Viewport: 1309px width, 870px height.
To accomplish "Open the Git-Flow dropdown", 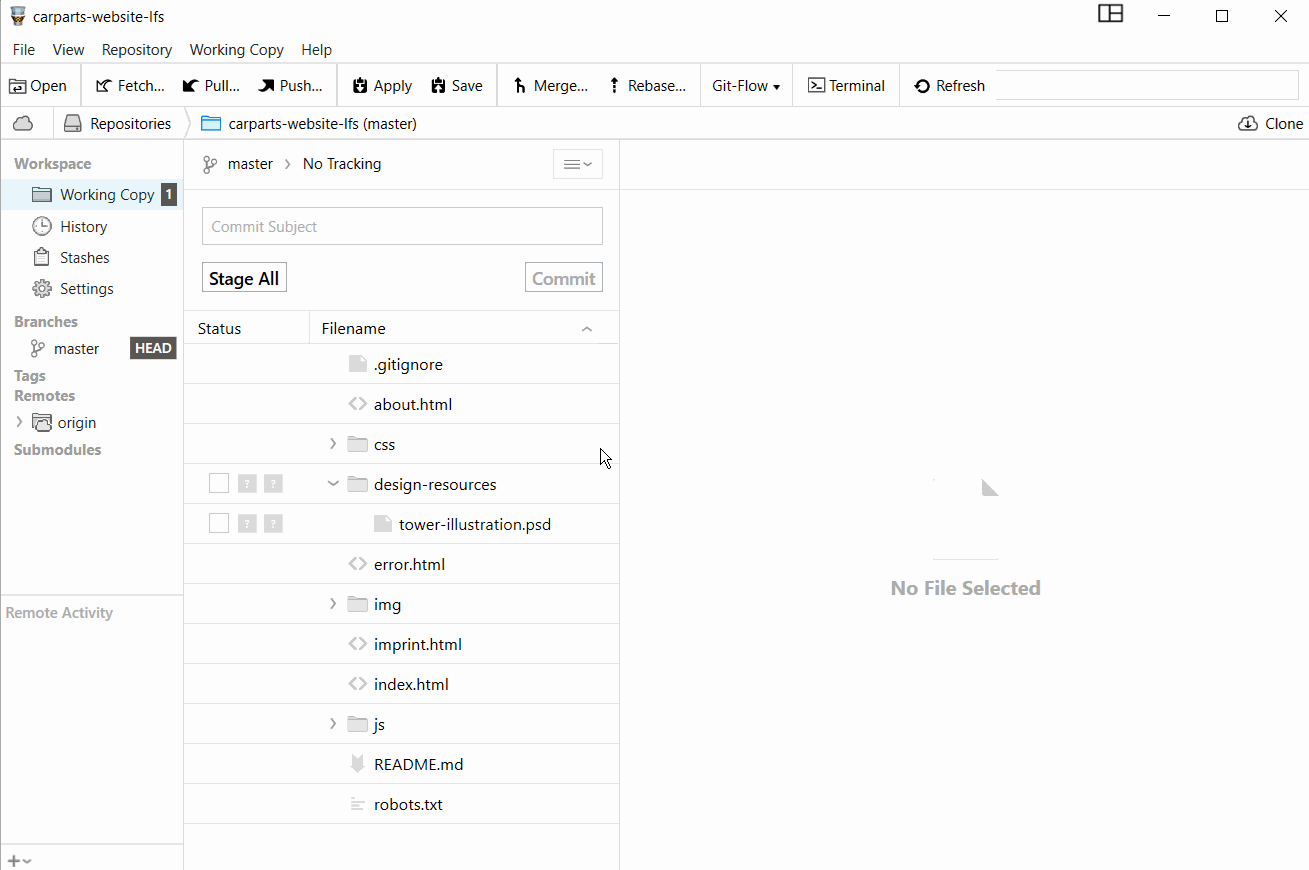I will coord(746,86).
